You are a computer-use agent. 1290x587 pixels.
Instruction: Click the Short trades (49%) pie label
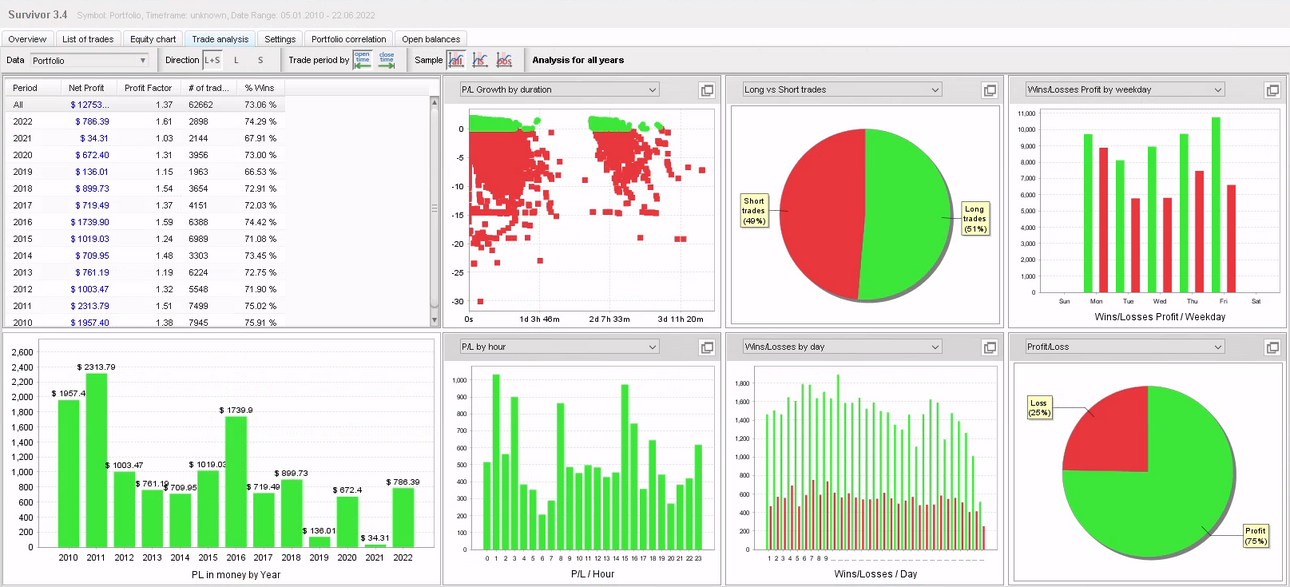[x=754, y=211]
